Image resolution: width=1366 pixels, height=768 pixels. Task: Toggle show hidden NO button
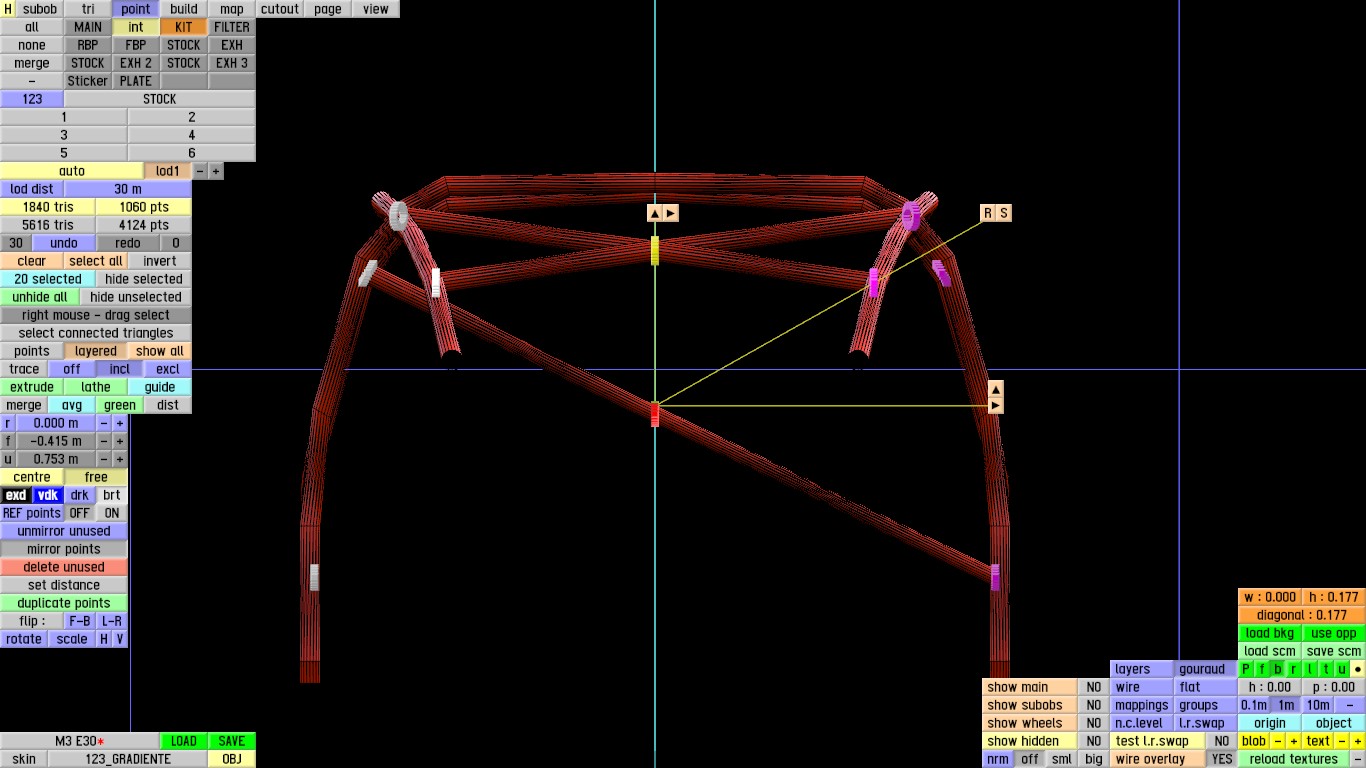1094,741
